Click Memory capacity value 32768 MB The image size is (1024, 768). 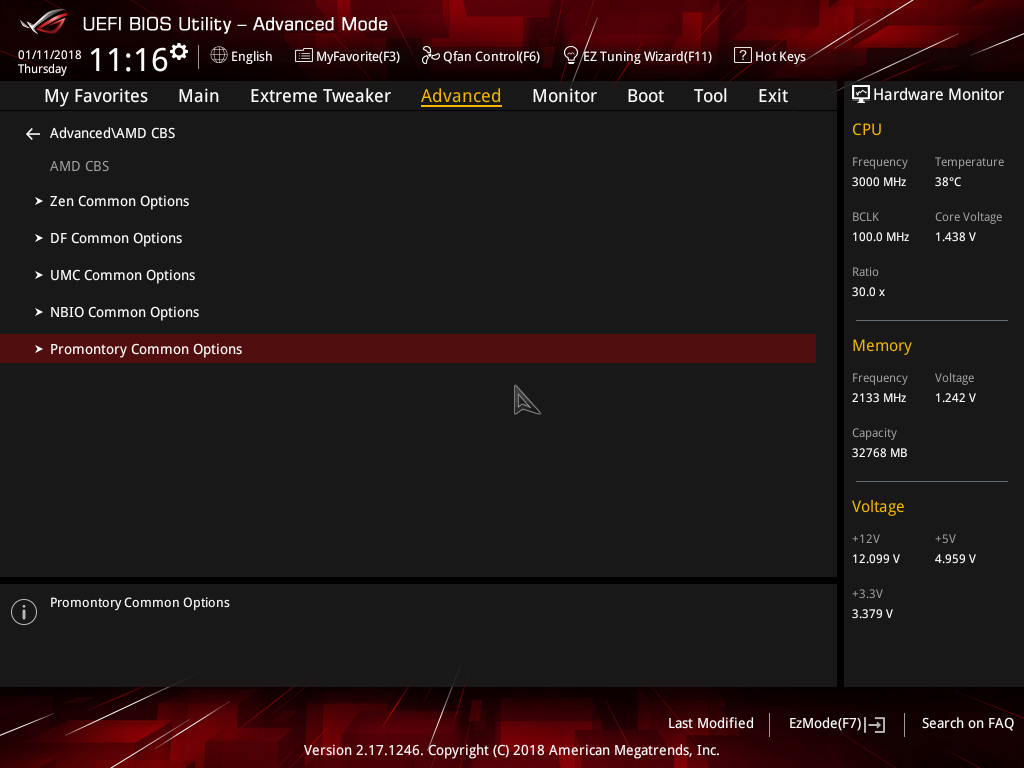[x=879, y=453]
